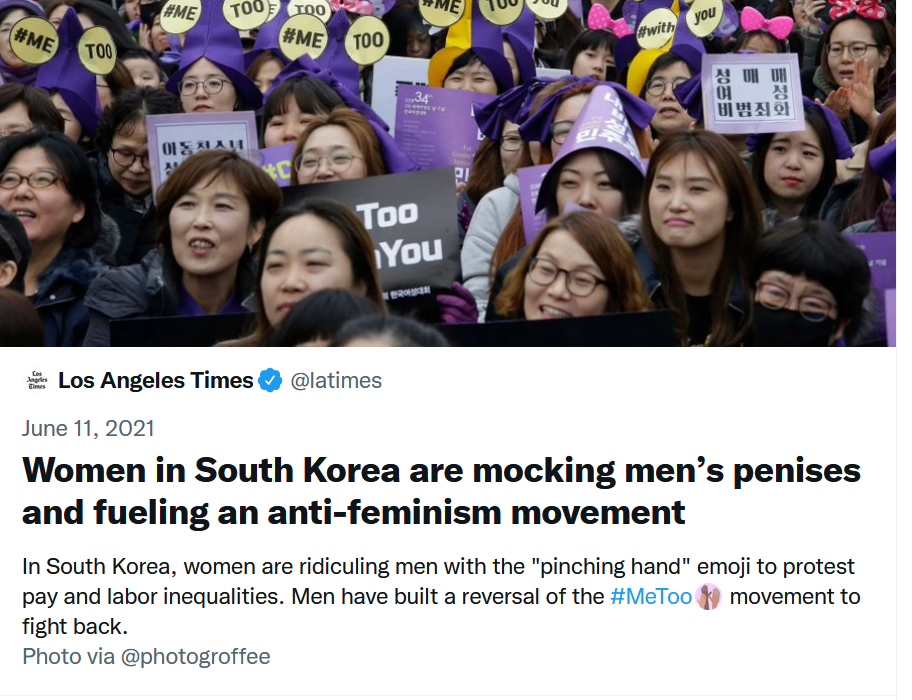The width and height of the screenshot is (912, 700).
Task: Open the @latimes handle
Action: click(x=336, y=381)
